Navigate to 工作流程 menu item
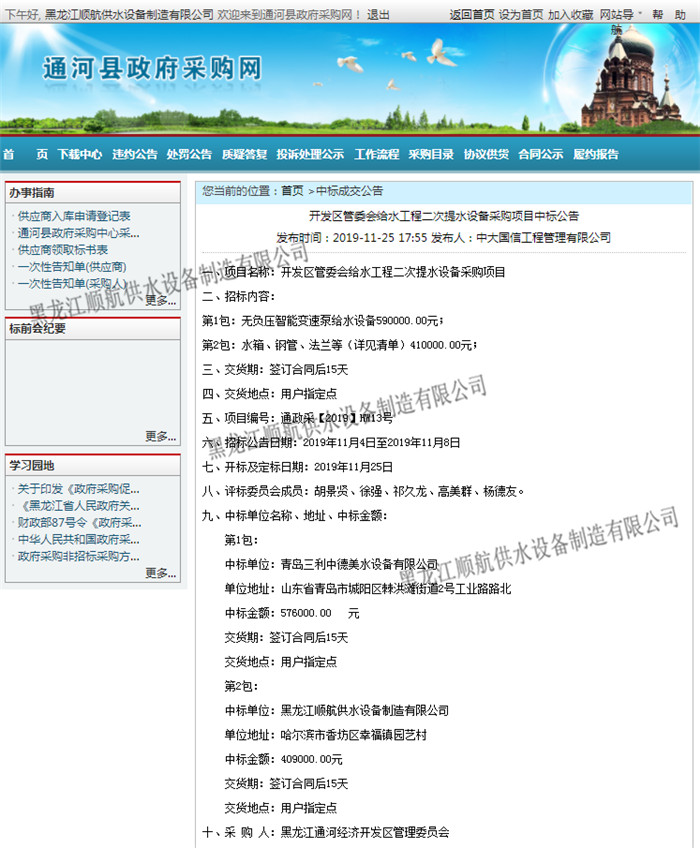Viewport: 700px width, 848px height. (376, 154)
